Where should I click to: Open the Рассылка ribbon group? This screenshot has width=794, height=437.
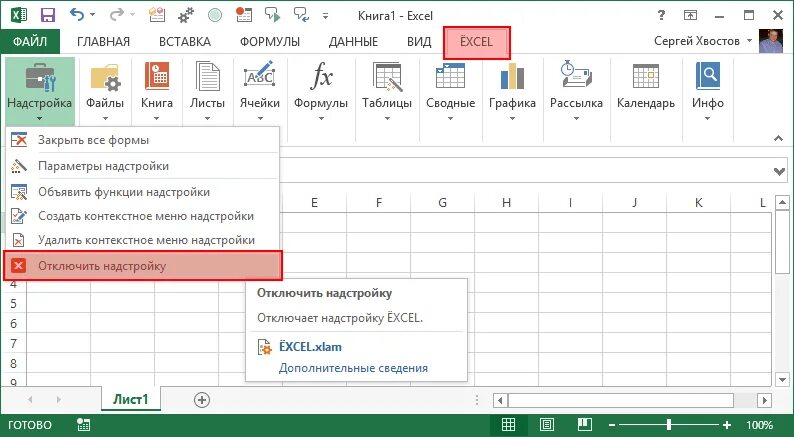(x=576, y=91)
